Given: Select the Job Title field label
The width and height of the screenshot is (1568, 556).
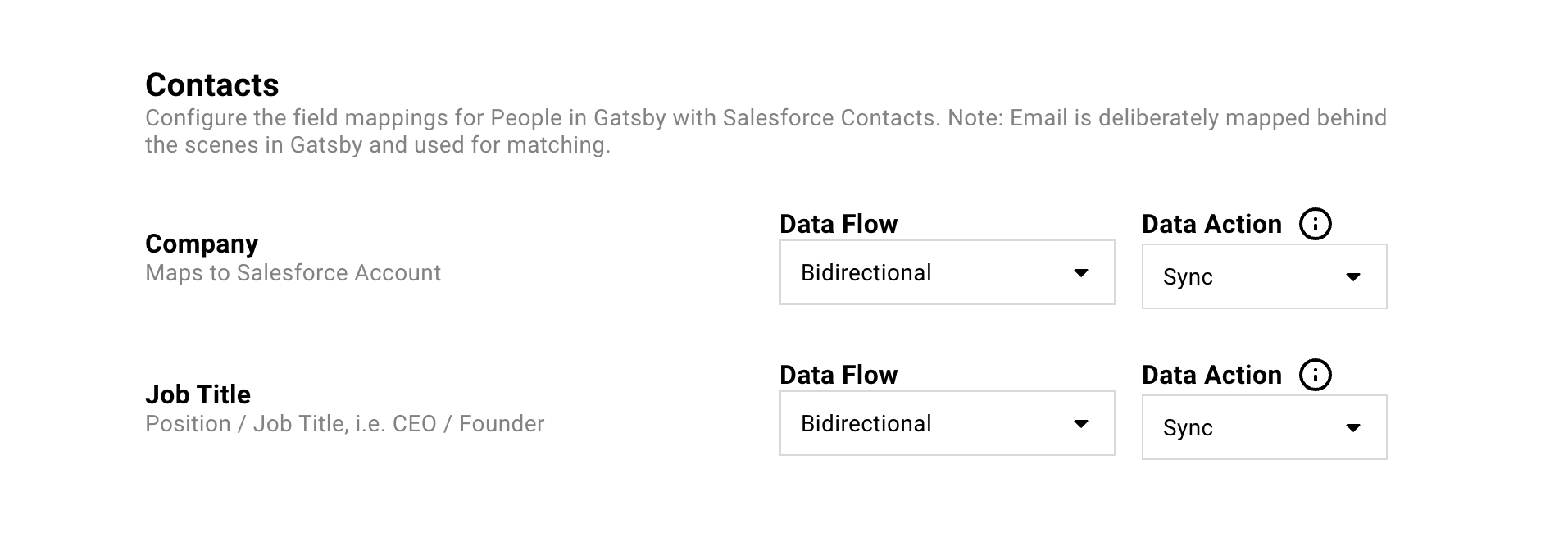Looking at the screenshot, I should pyautogui.click(x=198, y=394).
